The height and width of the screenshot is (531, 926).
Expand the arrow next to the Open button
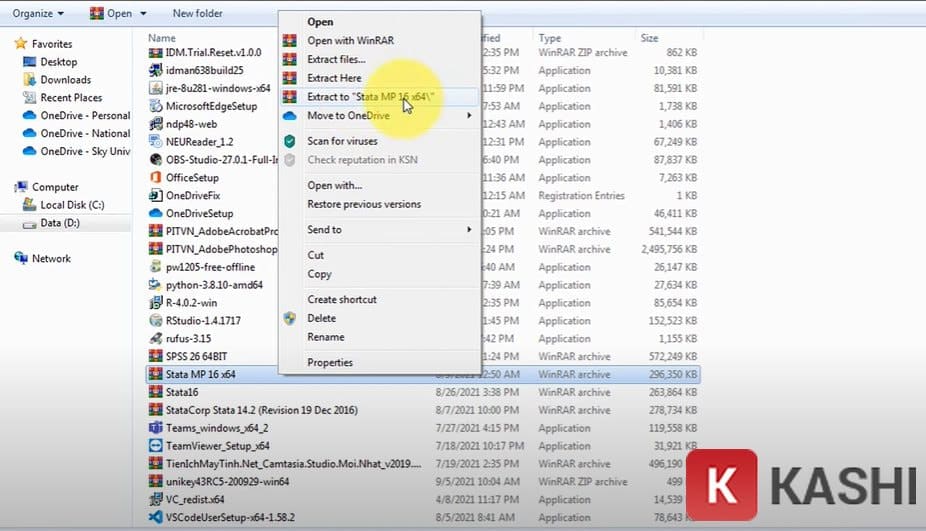click(x=143, y=13)
